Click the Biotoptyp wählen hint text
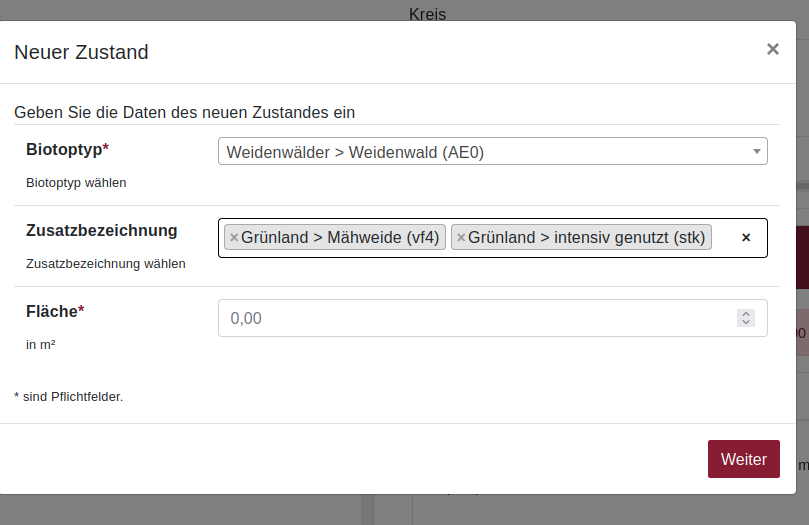The image size is (809, 525). [76, 183]
